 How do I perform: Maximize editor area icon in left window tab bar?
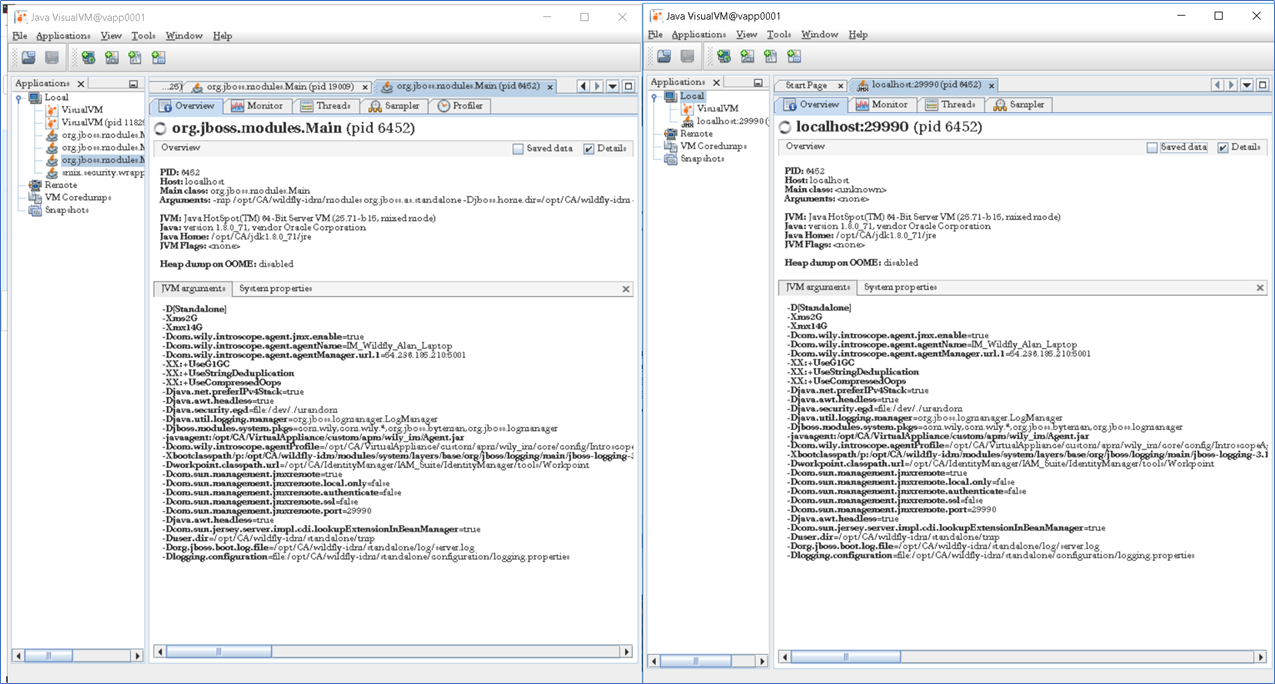pyautogui.click(x=628, y=86)
